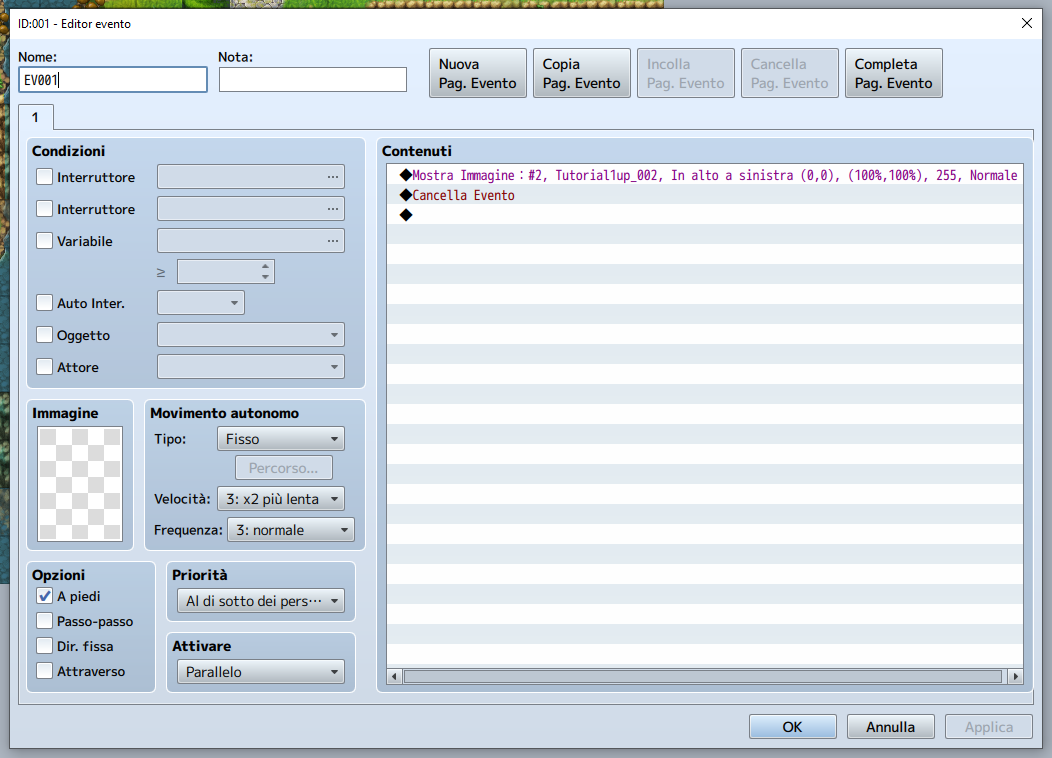Enable the Attraverso checkbox

click(x=45, y=671)
